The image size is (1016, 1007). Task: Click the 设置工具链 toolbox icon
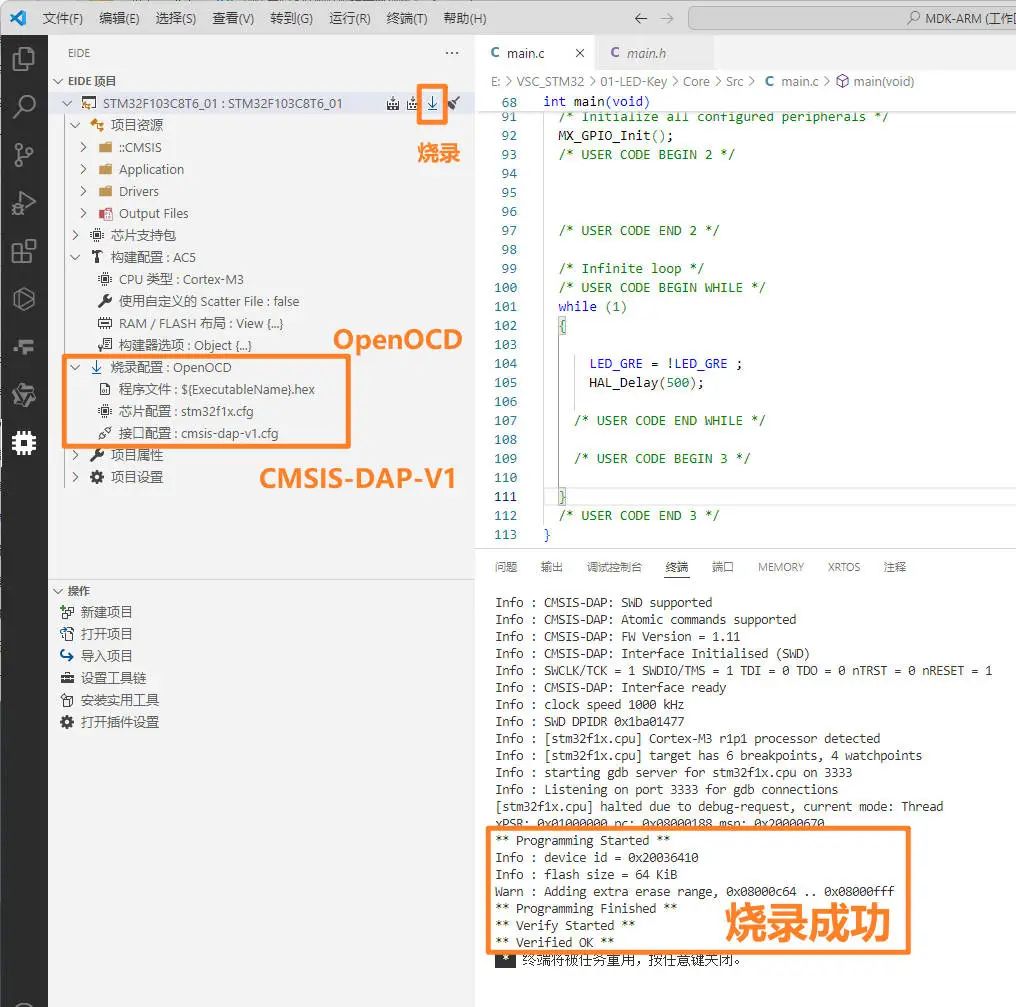click(x=67, y=678)
